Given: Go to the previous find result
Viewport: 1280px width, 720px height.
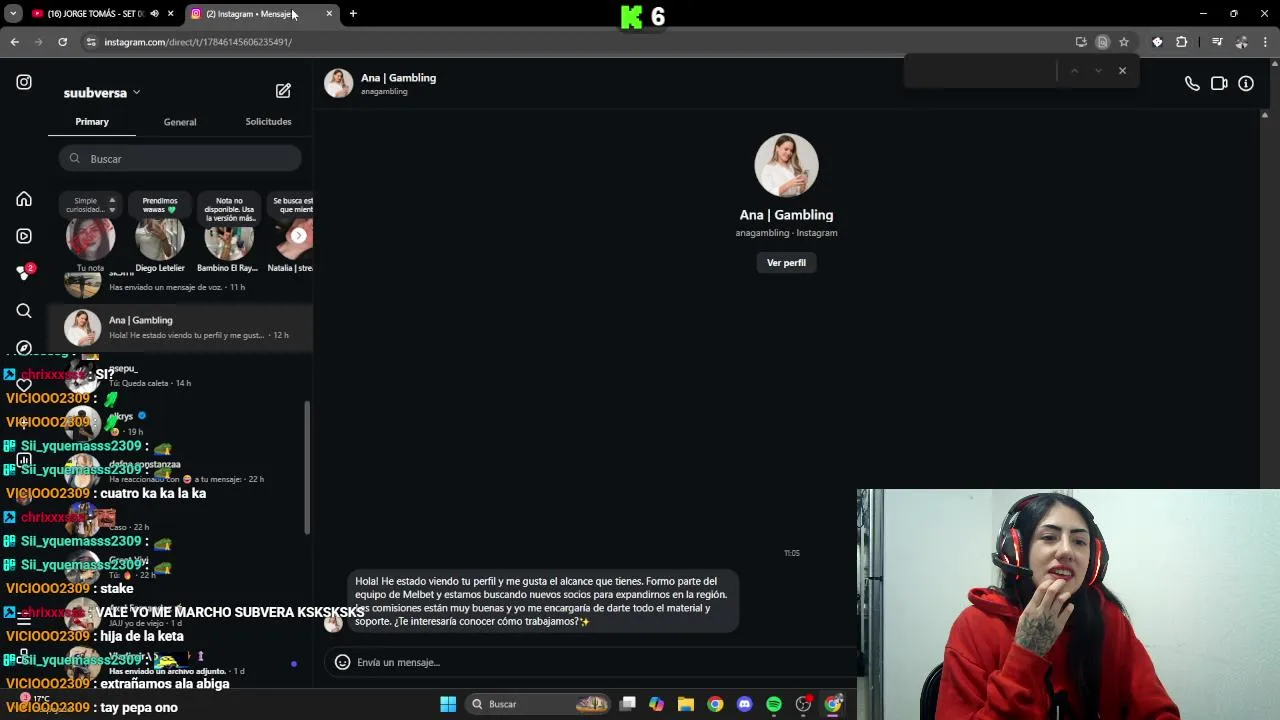Looking at the screenshot, I should point(1074,70).
